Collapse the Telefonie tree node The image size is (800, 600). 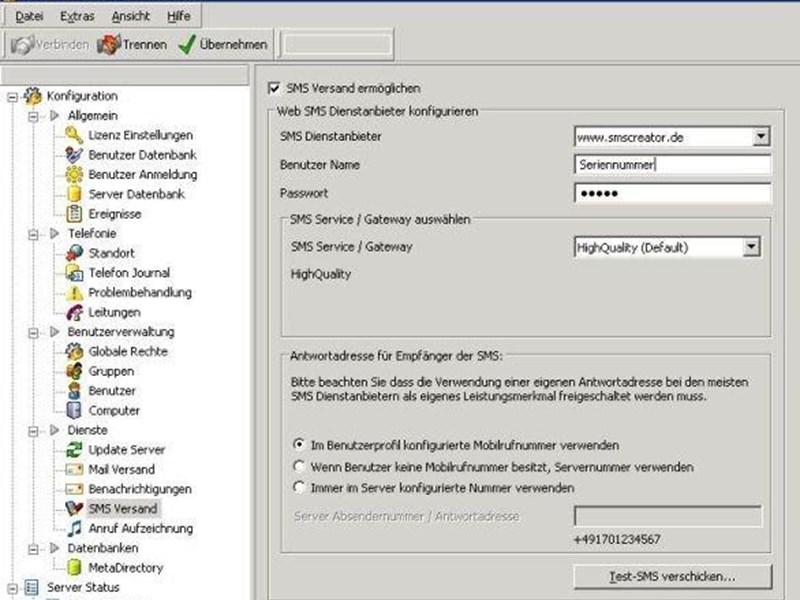coord(34,234)
